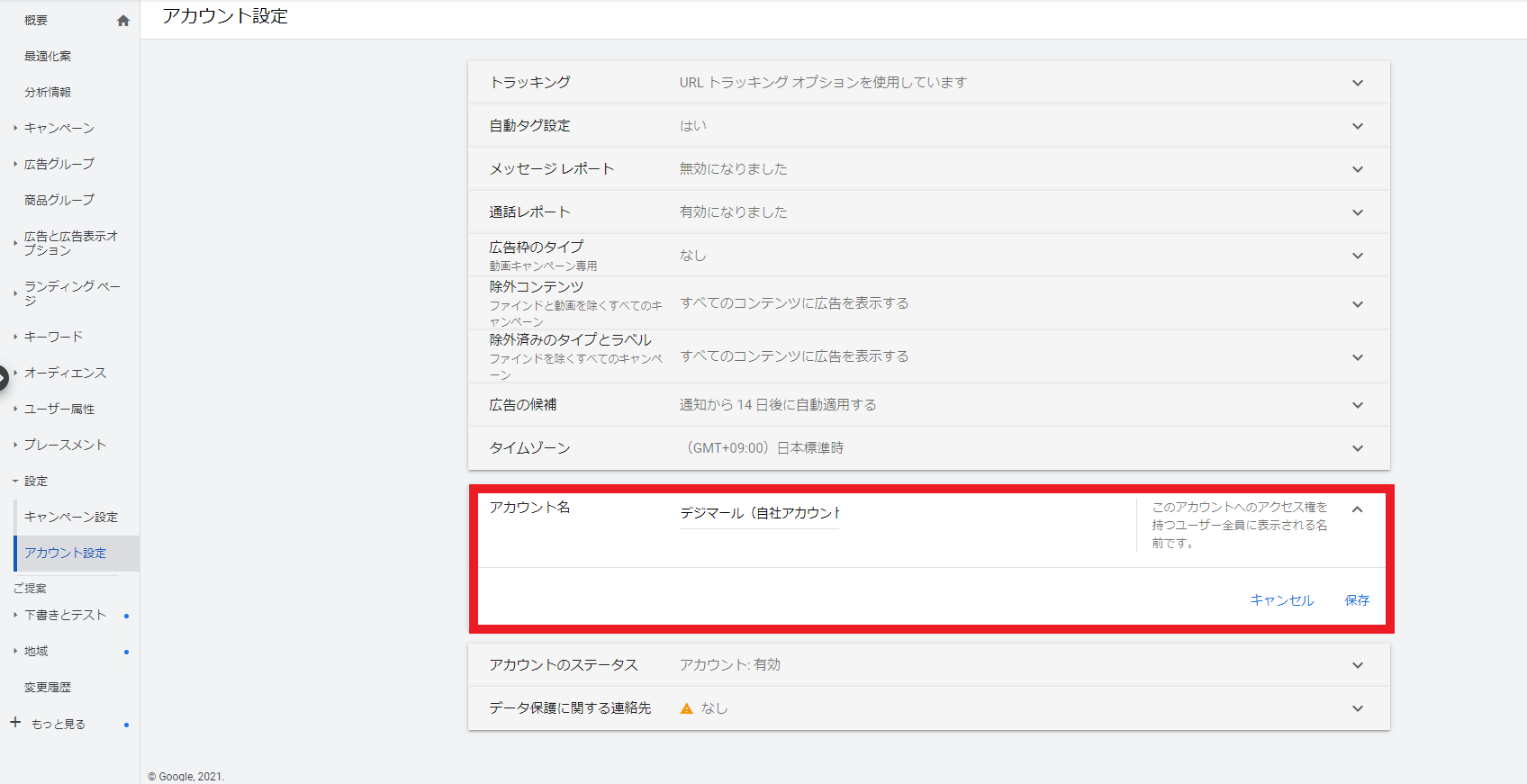Expand the タイムゾーン row chevron

pyautogui.click(x=1358, y=448)
